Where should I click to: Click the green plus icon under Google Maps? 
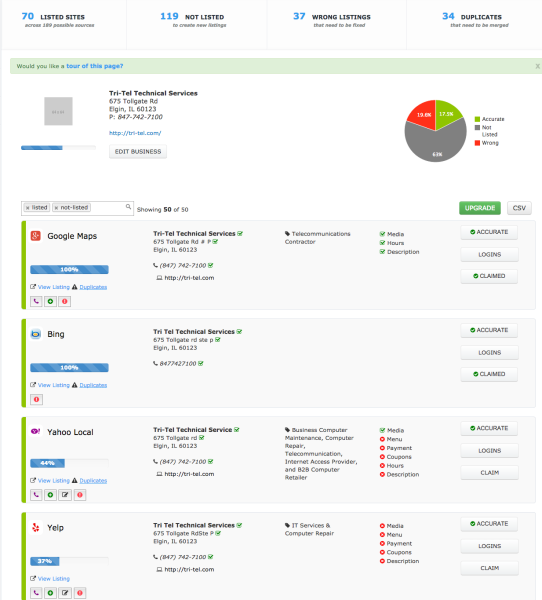(x=50, y=302)
